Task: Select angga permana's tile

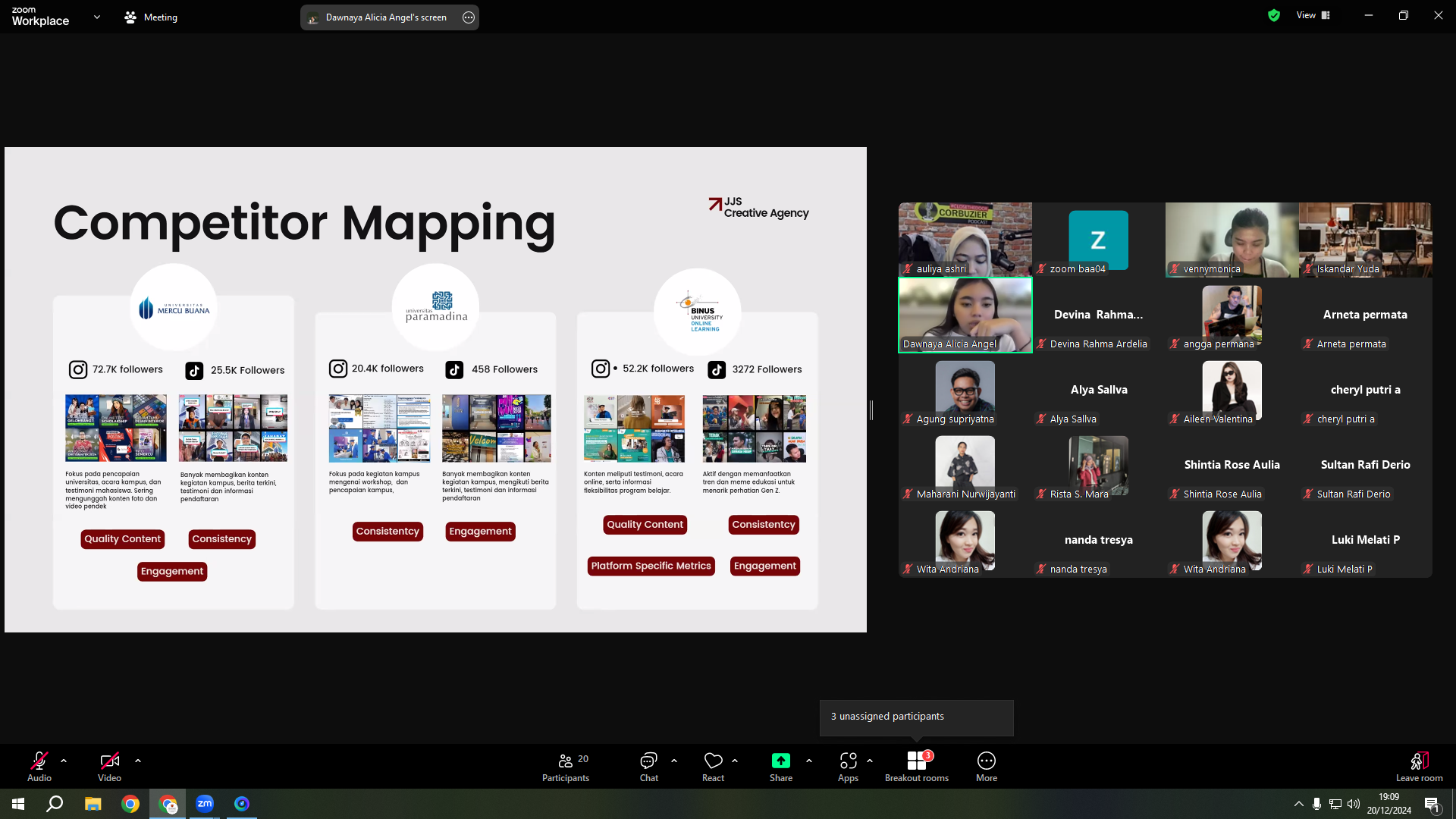Action: (x=1232, y=315)
